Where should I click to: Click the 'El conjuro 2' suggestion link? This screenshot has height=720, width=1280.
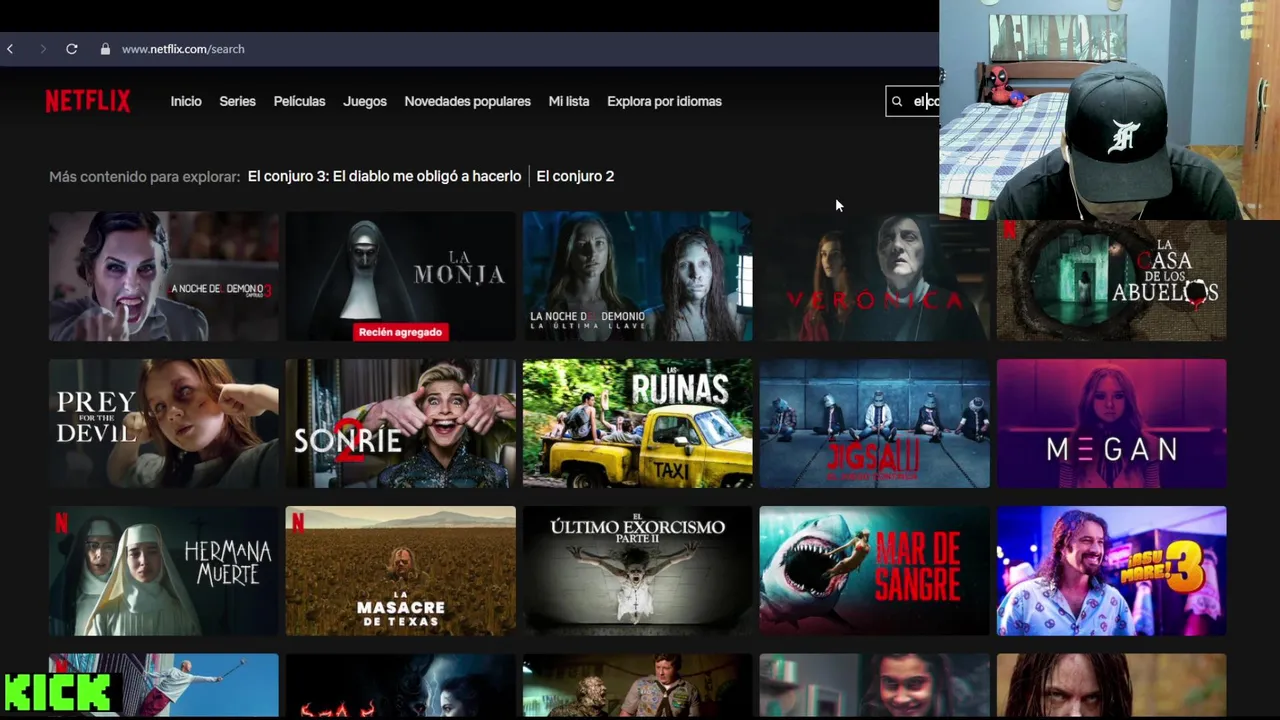[575, 176]
